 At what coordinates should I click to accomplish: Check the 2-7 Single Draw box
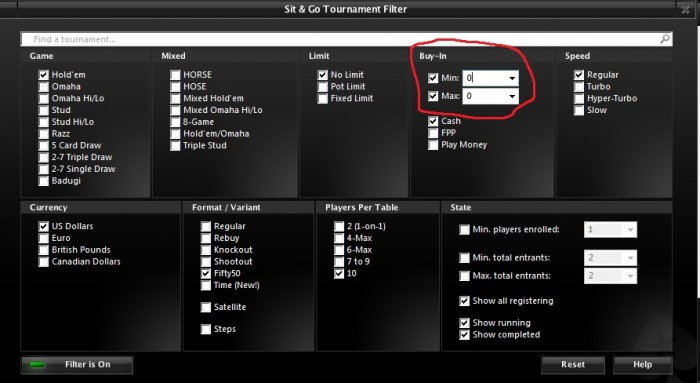pyautogui.click(x=43, y=169)
